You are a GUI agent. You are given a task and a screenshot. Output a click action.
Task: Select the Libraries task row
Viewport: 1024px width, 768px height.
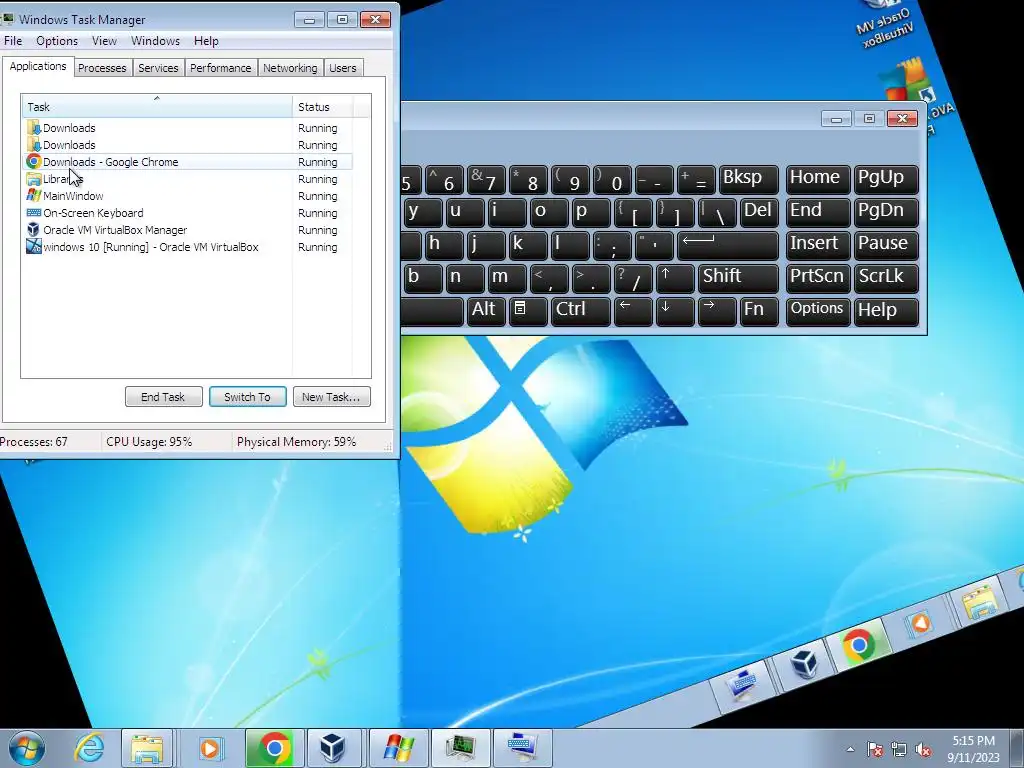pyautogui.click(x=188, y=179)
